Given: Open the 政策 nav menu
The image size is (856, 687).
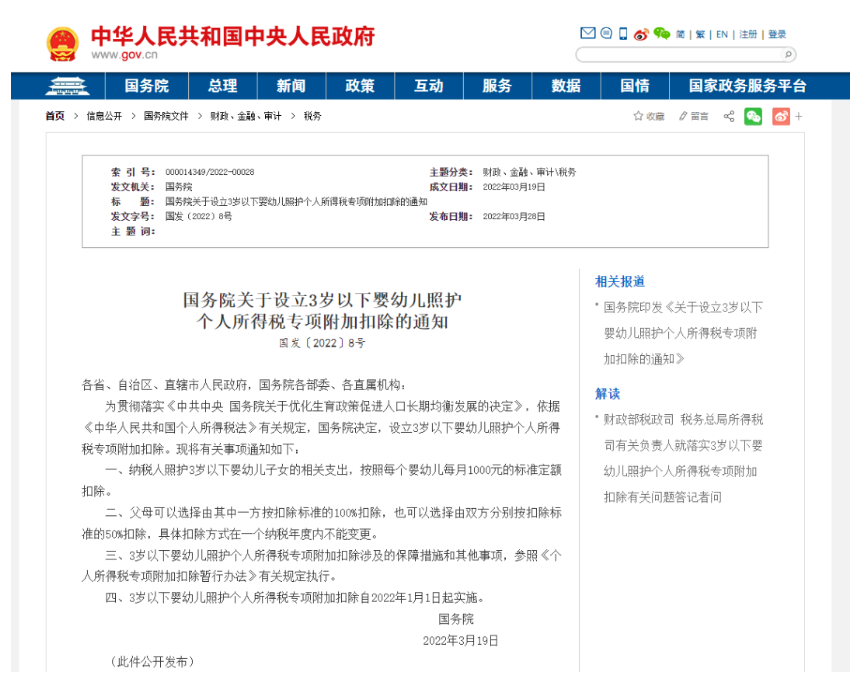Looking at the screenshot, I should pyautogui.click(x=360, y=86).
